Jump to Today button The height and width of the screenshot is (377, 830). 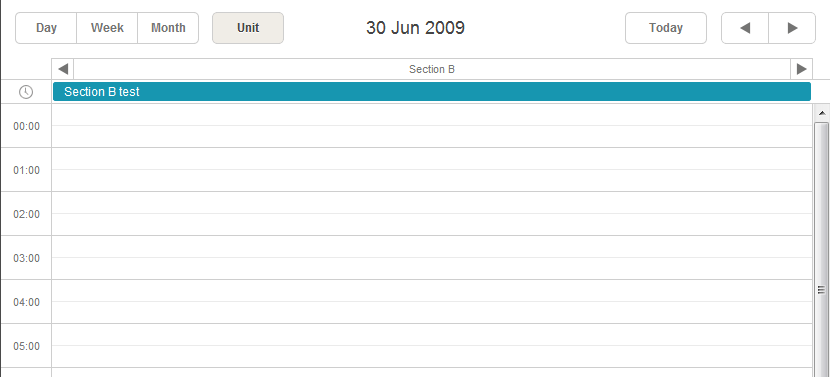(x=666, y=28)
